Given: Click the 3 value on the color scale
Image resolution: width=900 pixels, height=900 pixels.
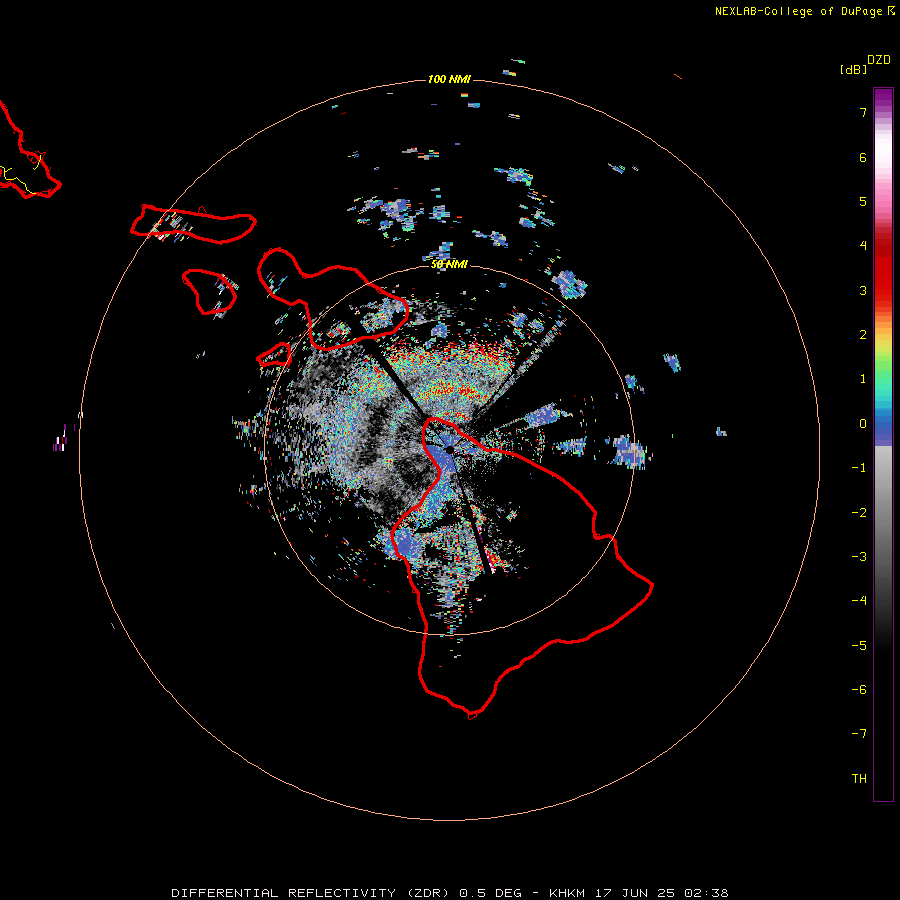Looking at the screenshot, I should coord(863,290).
